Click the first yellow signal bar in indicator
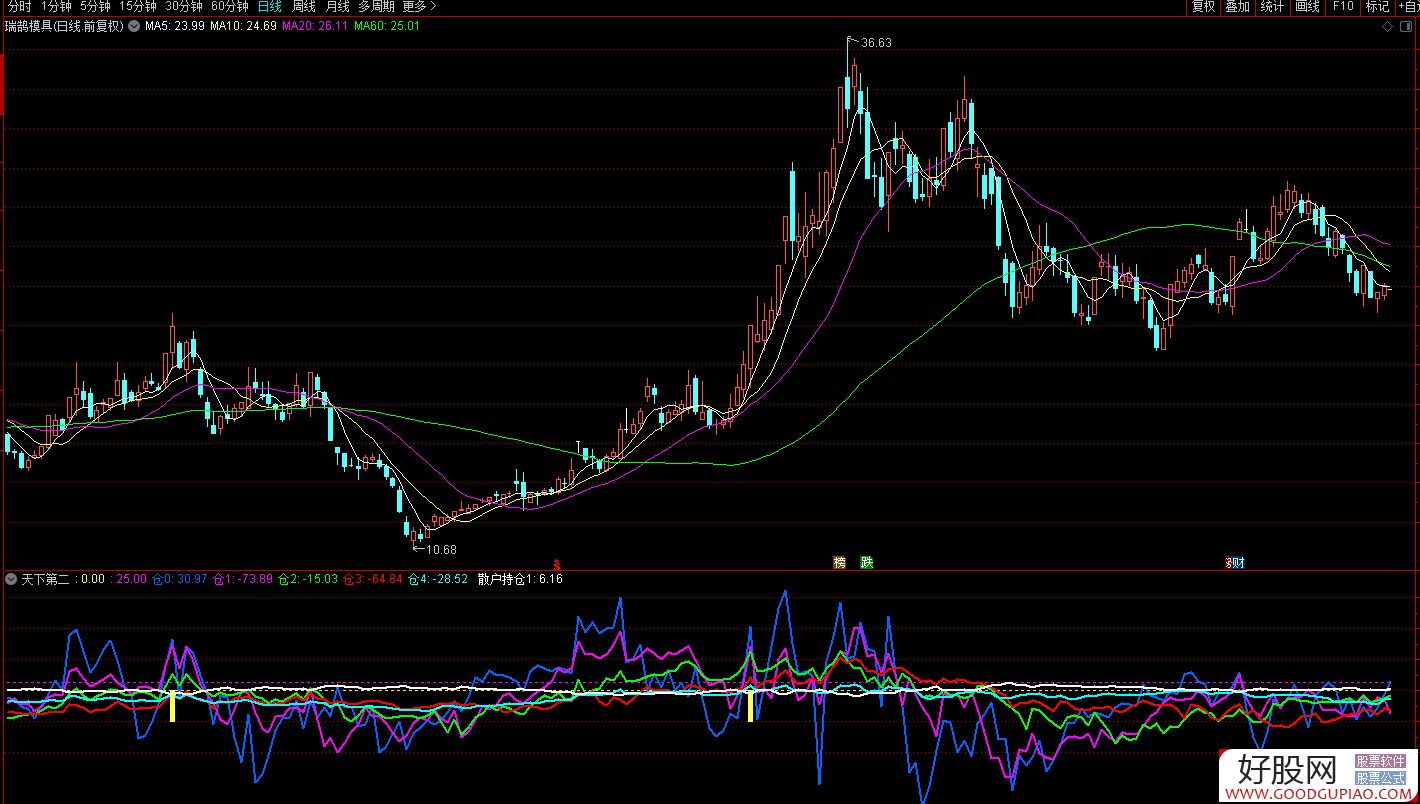 (173, 705)
